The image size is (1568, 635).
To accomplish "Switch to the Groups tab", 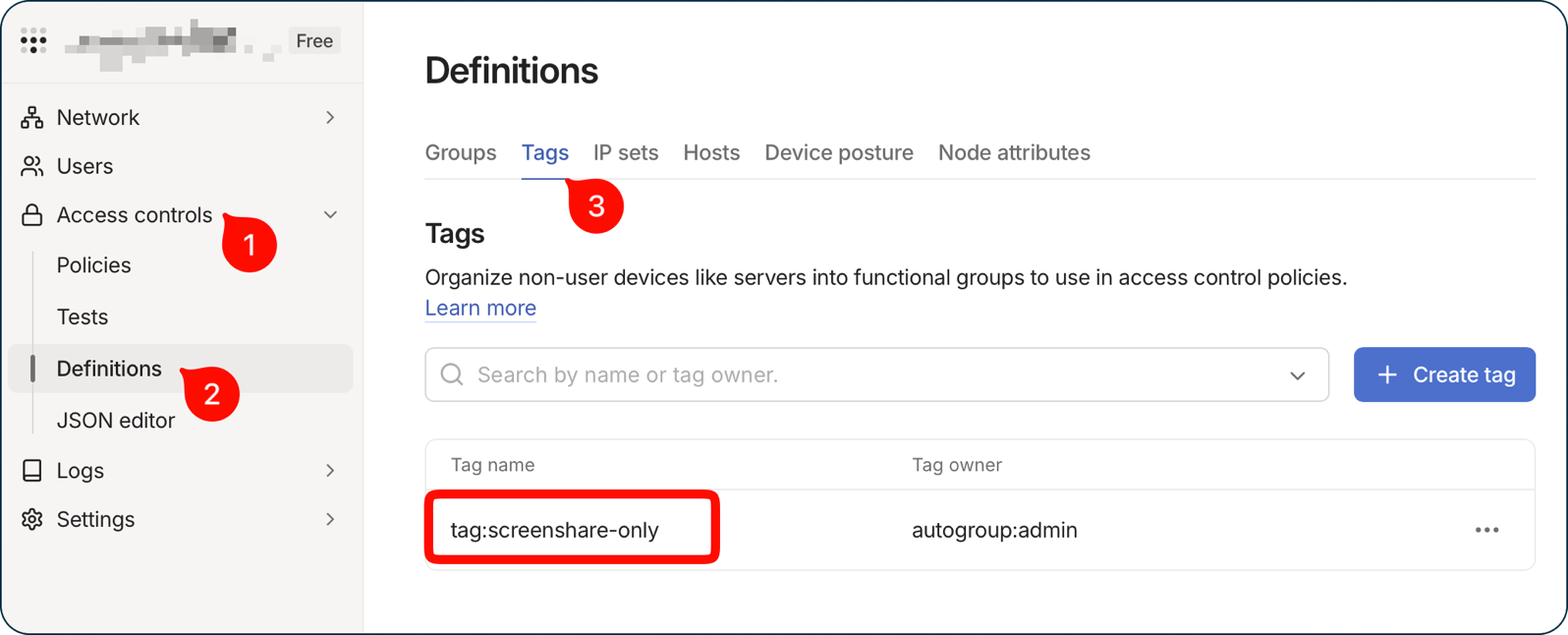I will pyautogui.click(x=461, y=152).
